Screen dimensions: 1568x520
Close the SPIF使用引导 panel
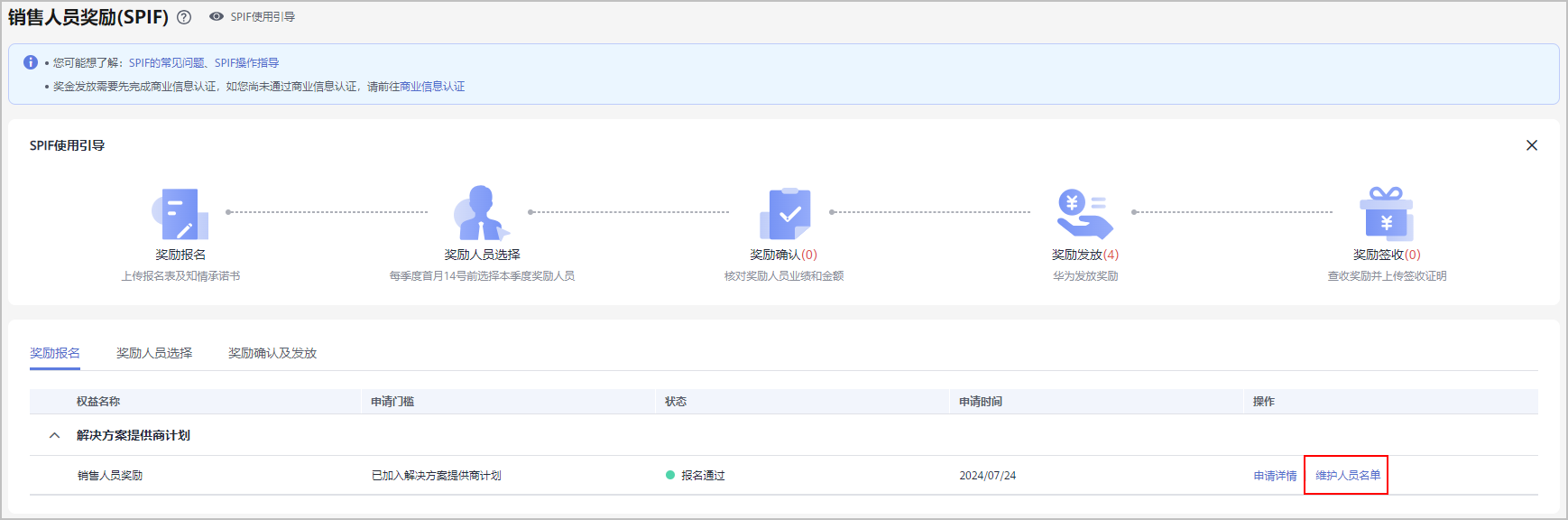[1531, 145]
